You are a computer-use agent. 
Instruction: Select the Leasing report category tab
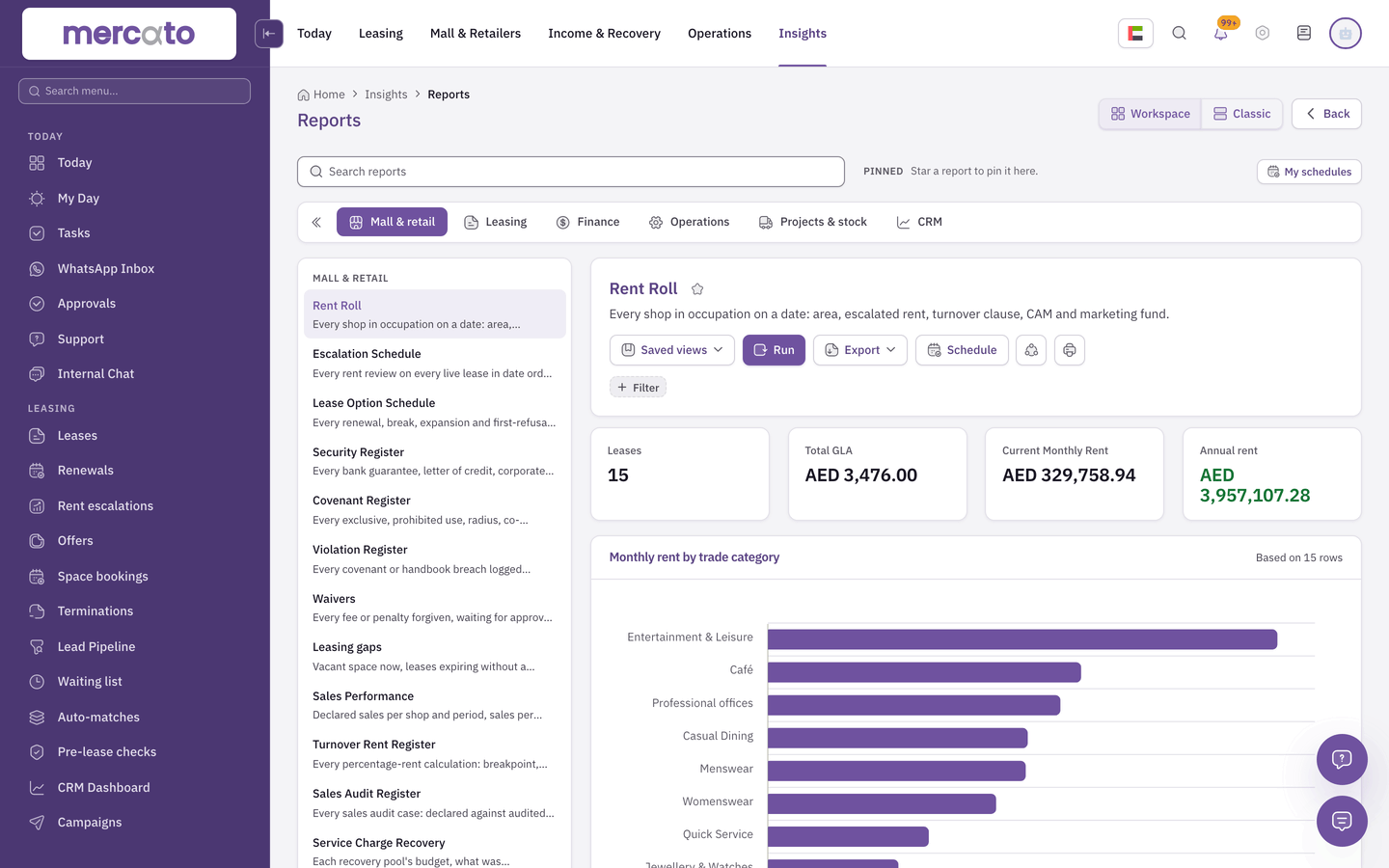coord(496,222)
